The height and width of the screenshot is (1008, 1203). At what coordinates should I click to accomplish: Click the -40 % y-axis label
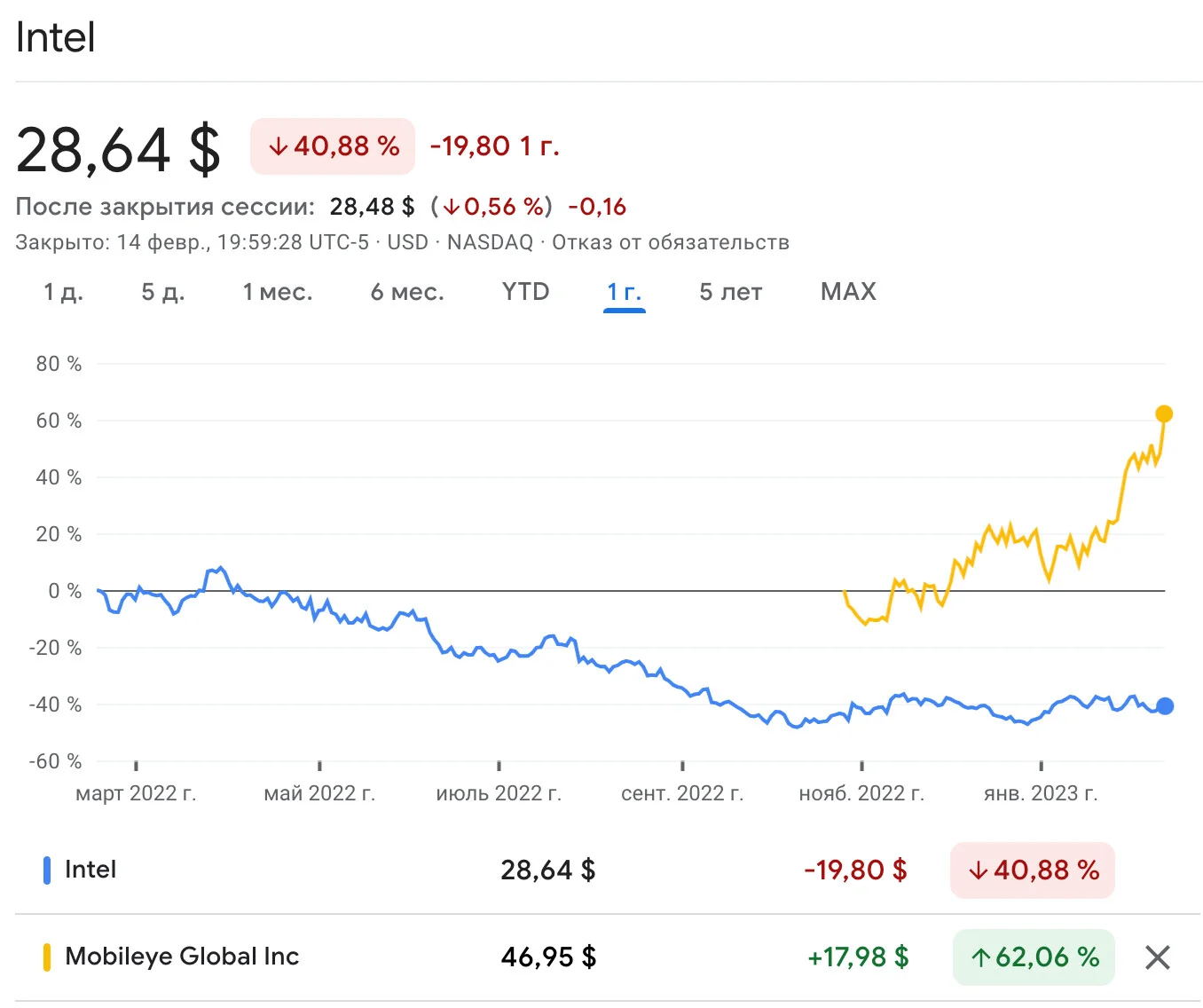tap(55, 705)
